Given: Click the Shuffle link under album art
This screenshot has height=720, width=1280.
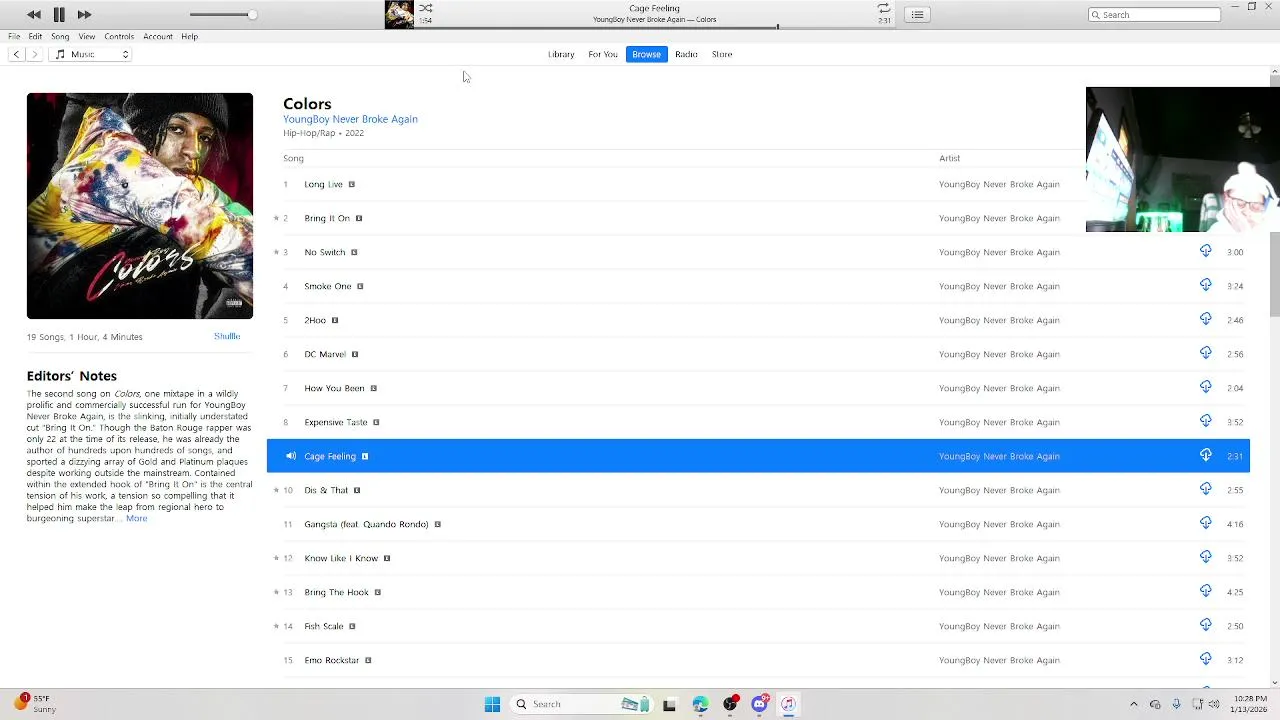Looking at the screenshot, I should 227,336.
